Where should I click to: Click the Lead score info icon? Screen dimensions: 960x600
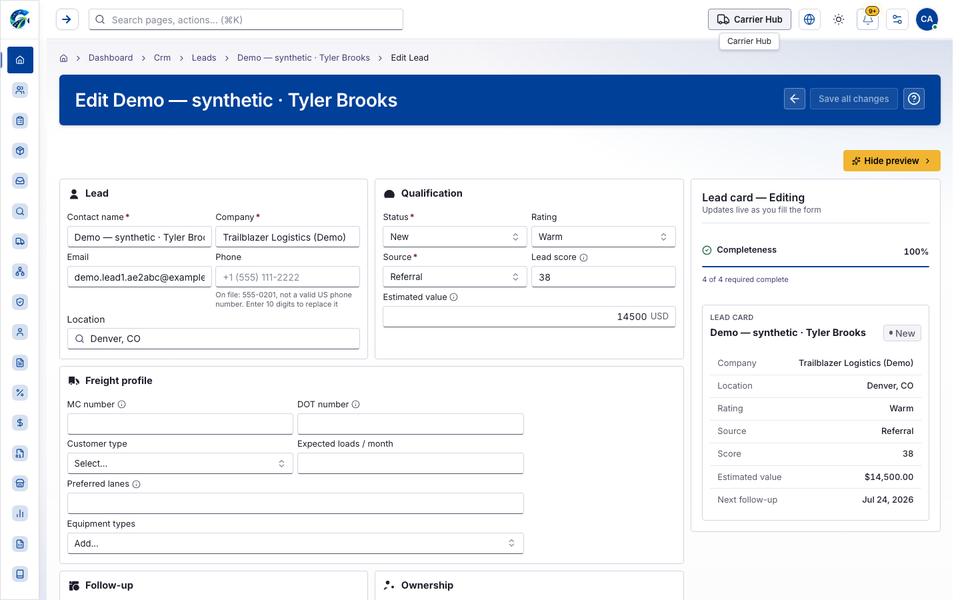[x=583, y=258]
